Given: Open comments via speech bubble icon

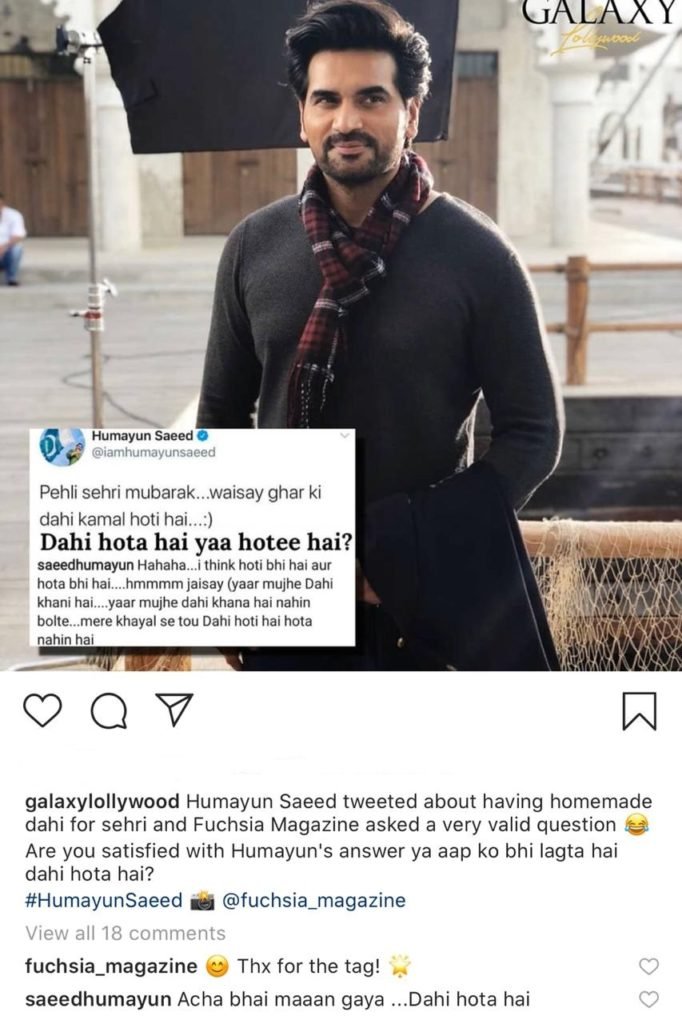Looking at the screenshot, I should [x=108, y=711].
